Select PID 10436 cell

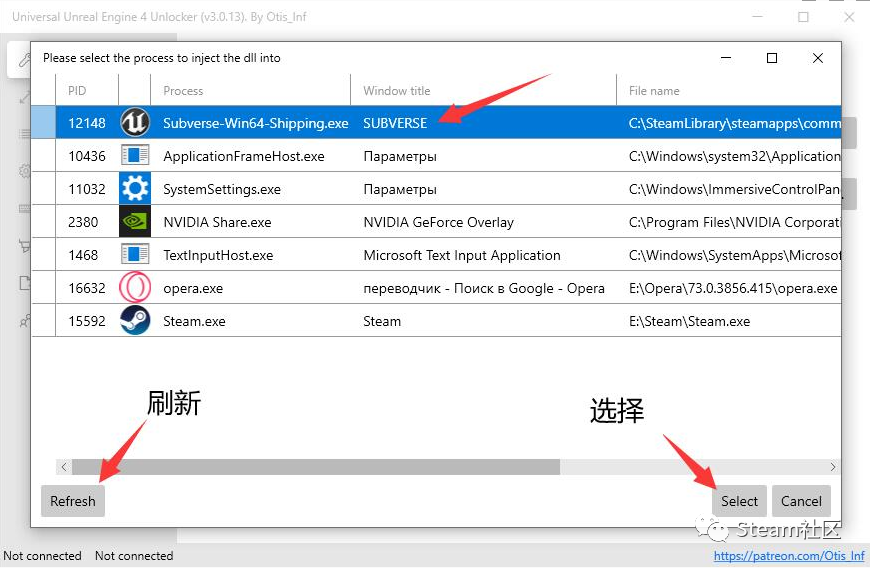pyautogui.click(x=87, y=156)
